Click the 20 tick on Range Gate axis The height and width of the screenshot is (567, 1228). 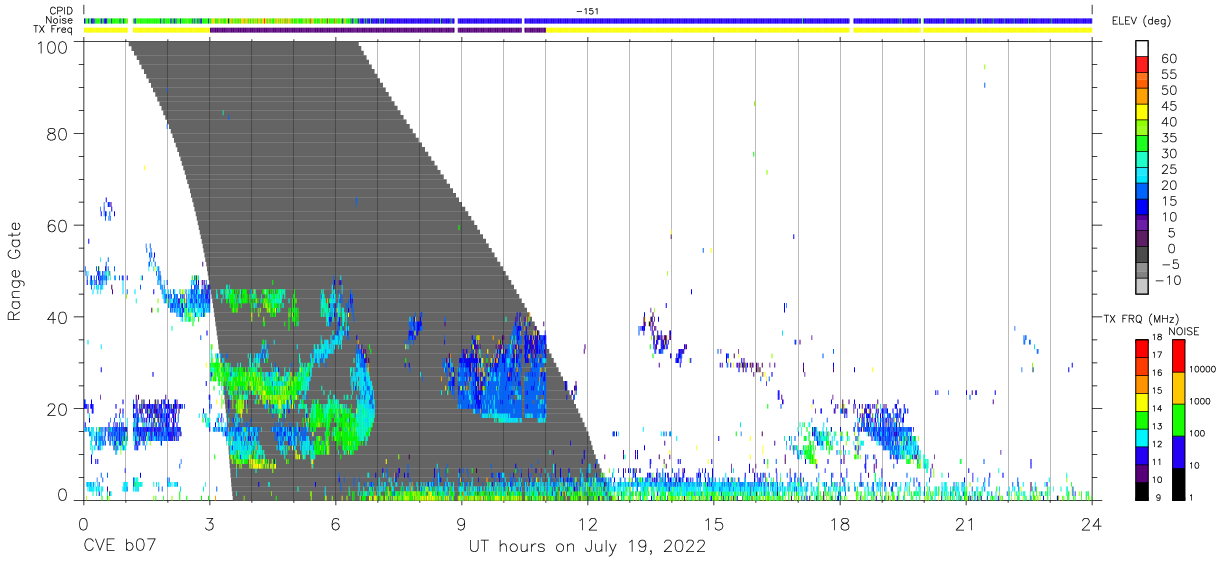coord(57,409)
